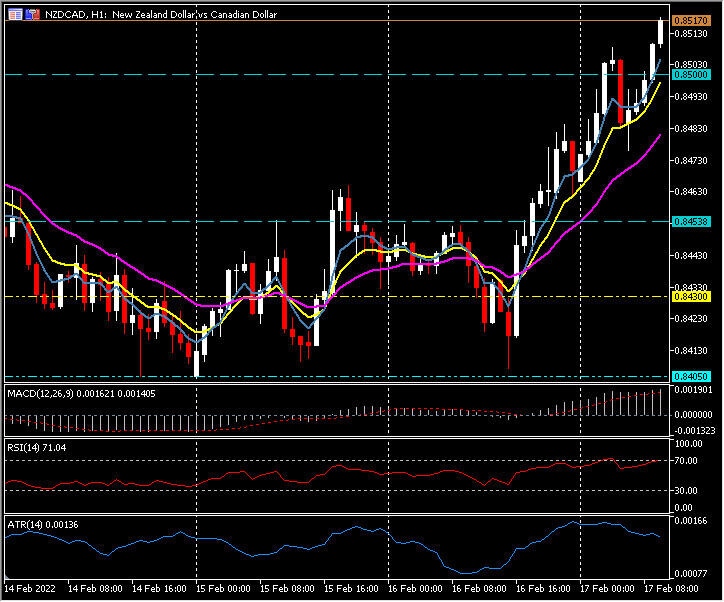Viewport: 724px width, 602px height.
Task: Select the ATR(14) 0.00136 indicator label
Action: (42, 525)
